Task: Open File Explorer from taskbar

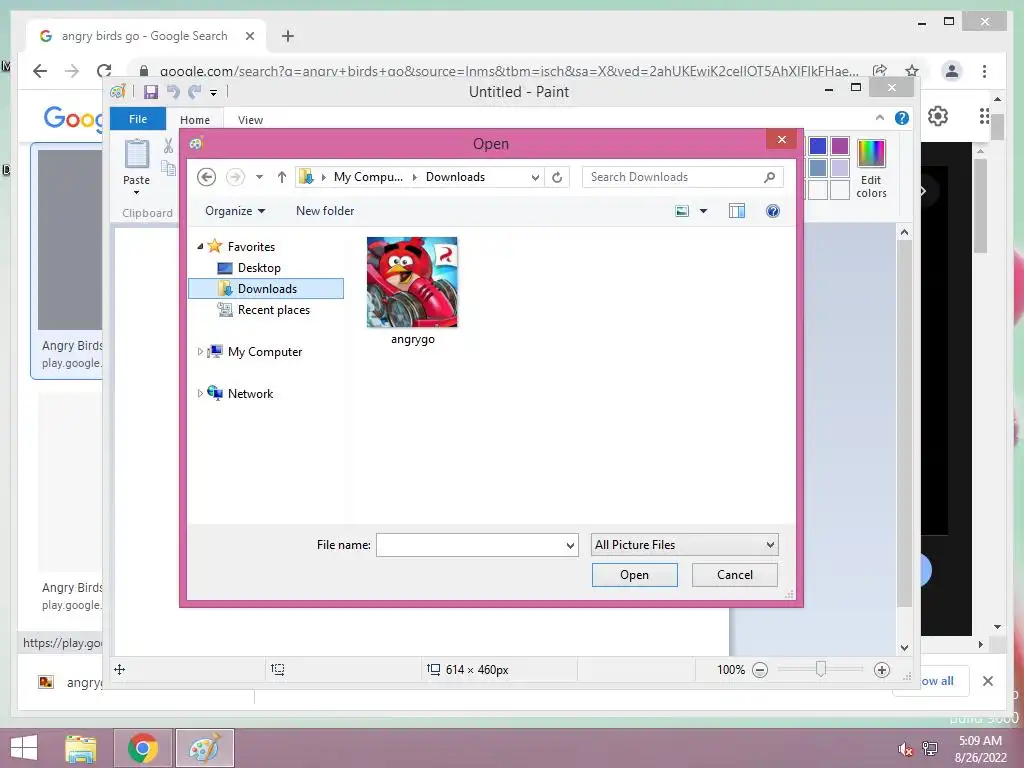Action: point(81,748)
